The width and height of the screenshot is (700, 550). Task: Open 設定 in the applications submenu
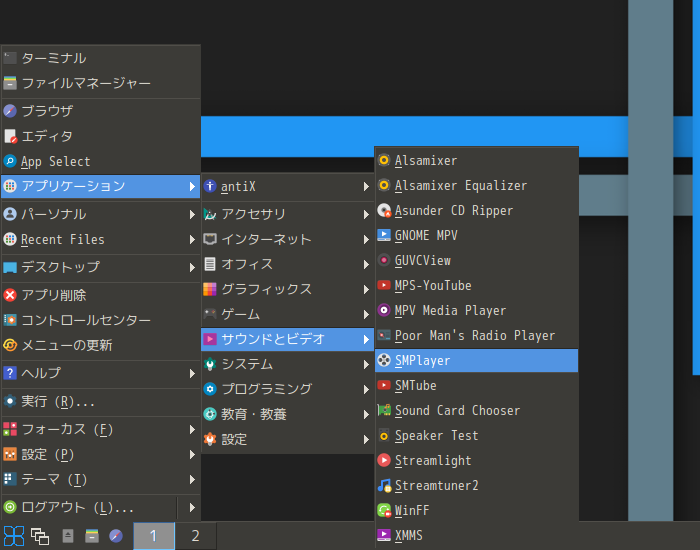[x=288, y=439]
